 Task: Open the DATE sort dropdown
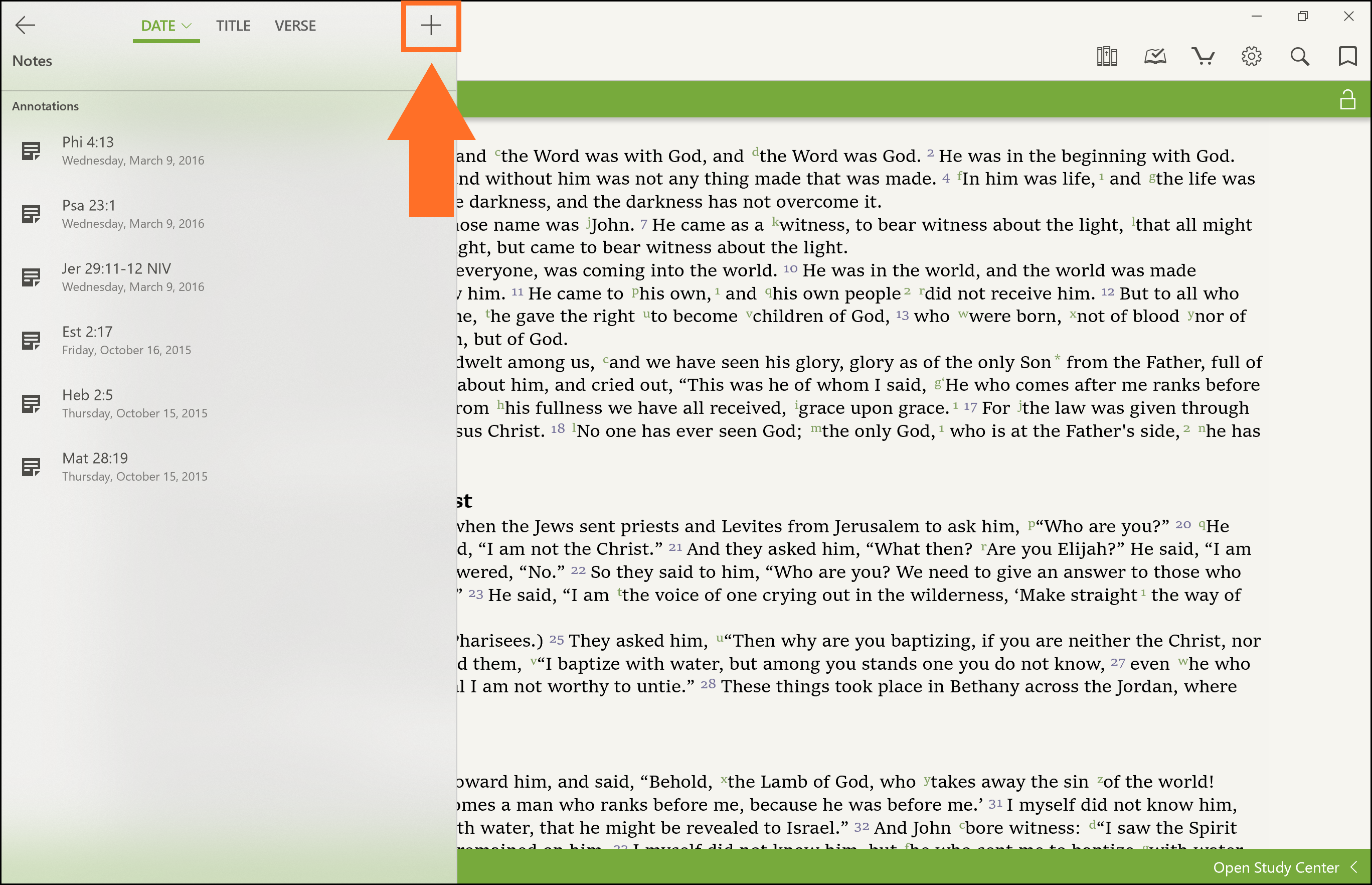(166, 26)
